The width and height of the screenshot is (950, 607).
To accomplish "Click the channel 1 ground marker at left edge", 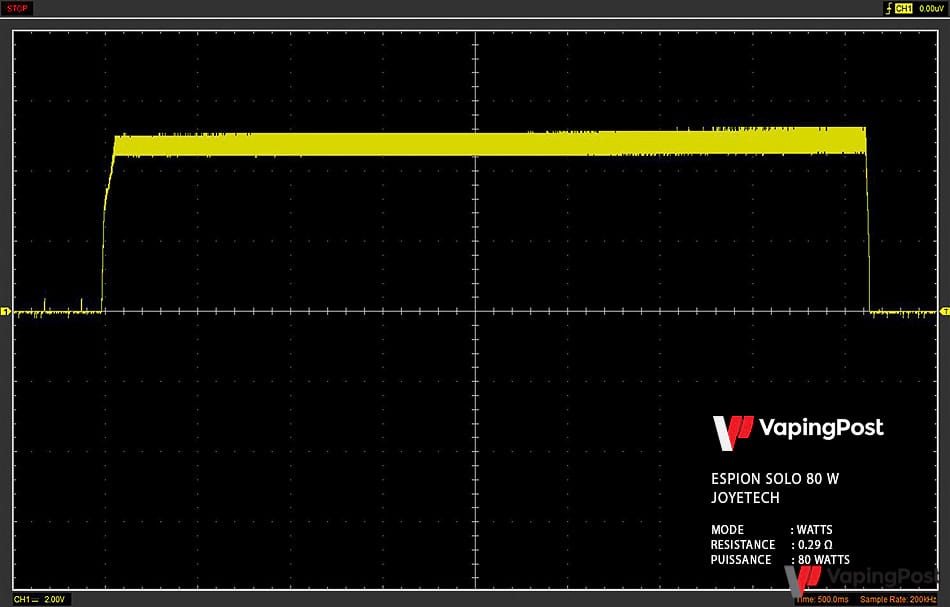I will pyautogui.click(x=5, y=311).
